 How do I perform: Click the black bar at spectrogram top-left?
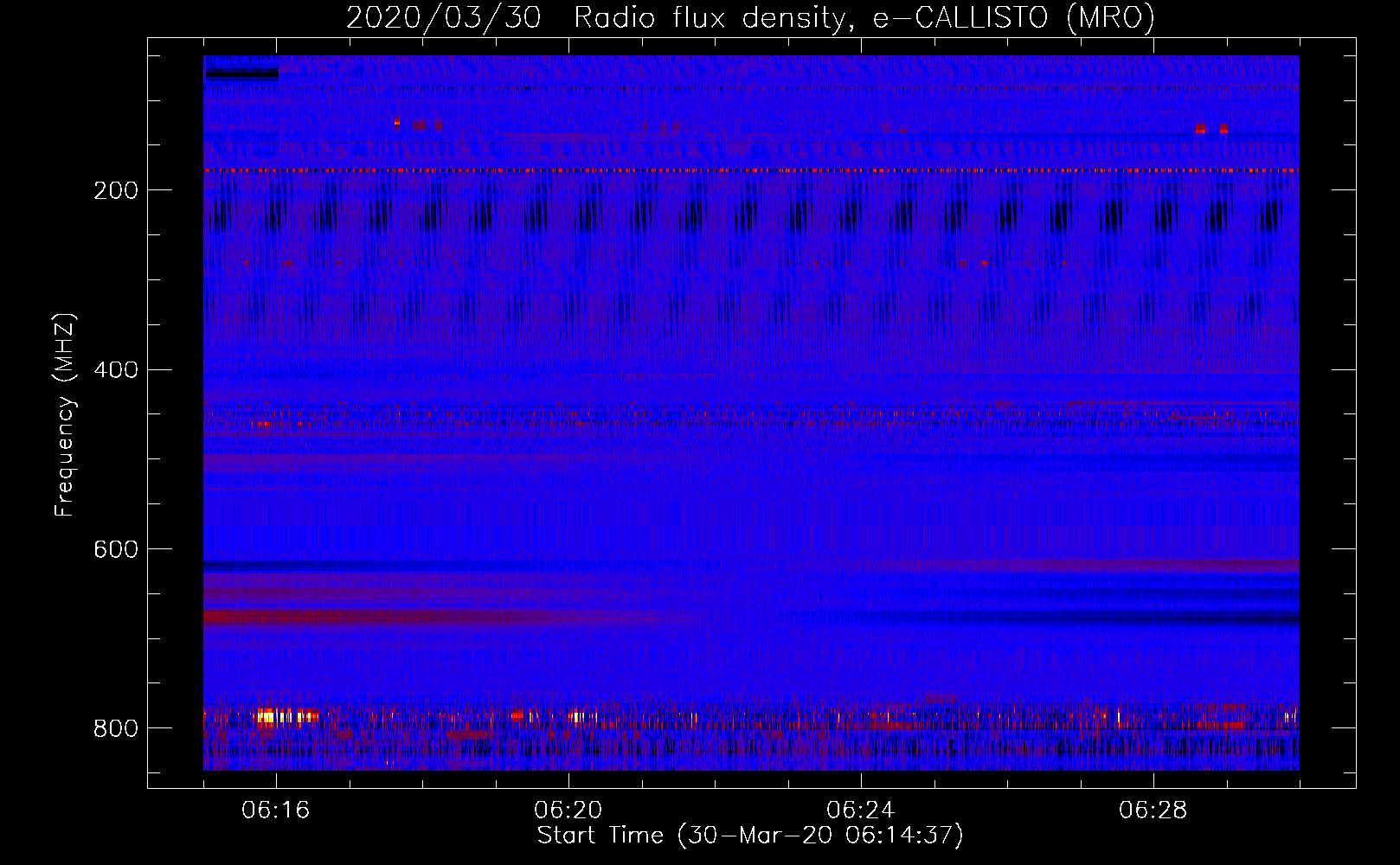click(241, 74)
